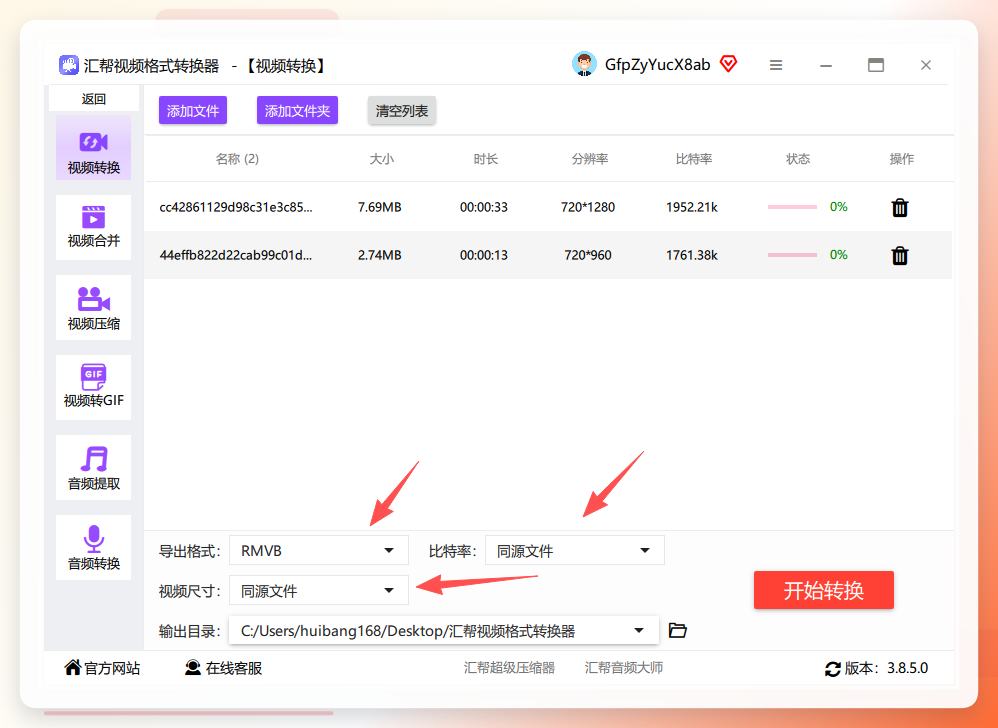Open the 汇帮音频大师 link
The height and width of the screenshot is (728, 998).
pos(624,668)
